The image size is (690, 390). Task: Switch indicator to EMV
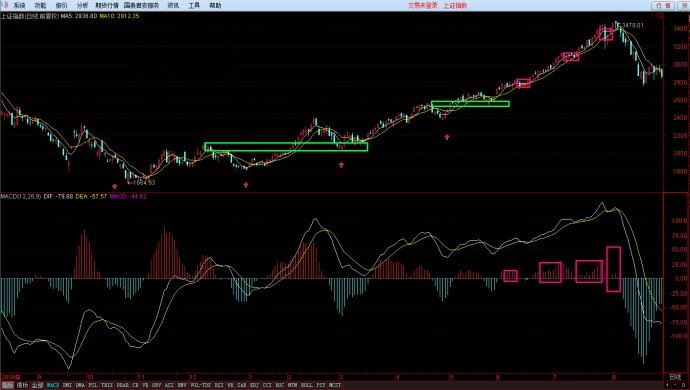pyautogui.click(x=182, y=385)
